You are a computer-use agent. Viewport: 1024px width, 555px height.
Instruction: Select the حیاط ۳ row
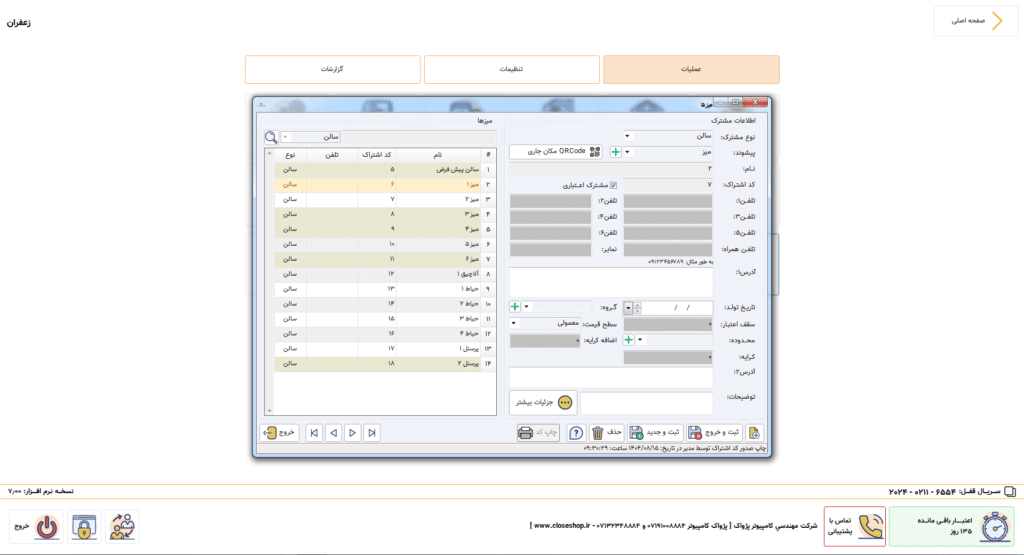[x=385, y=319]
